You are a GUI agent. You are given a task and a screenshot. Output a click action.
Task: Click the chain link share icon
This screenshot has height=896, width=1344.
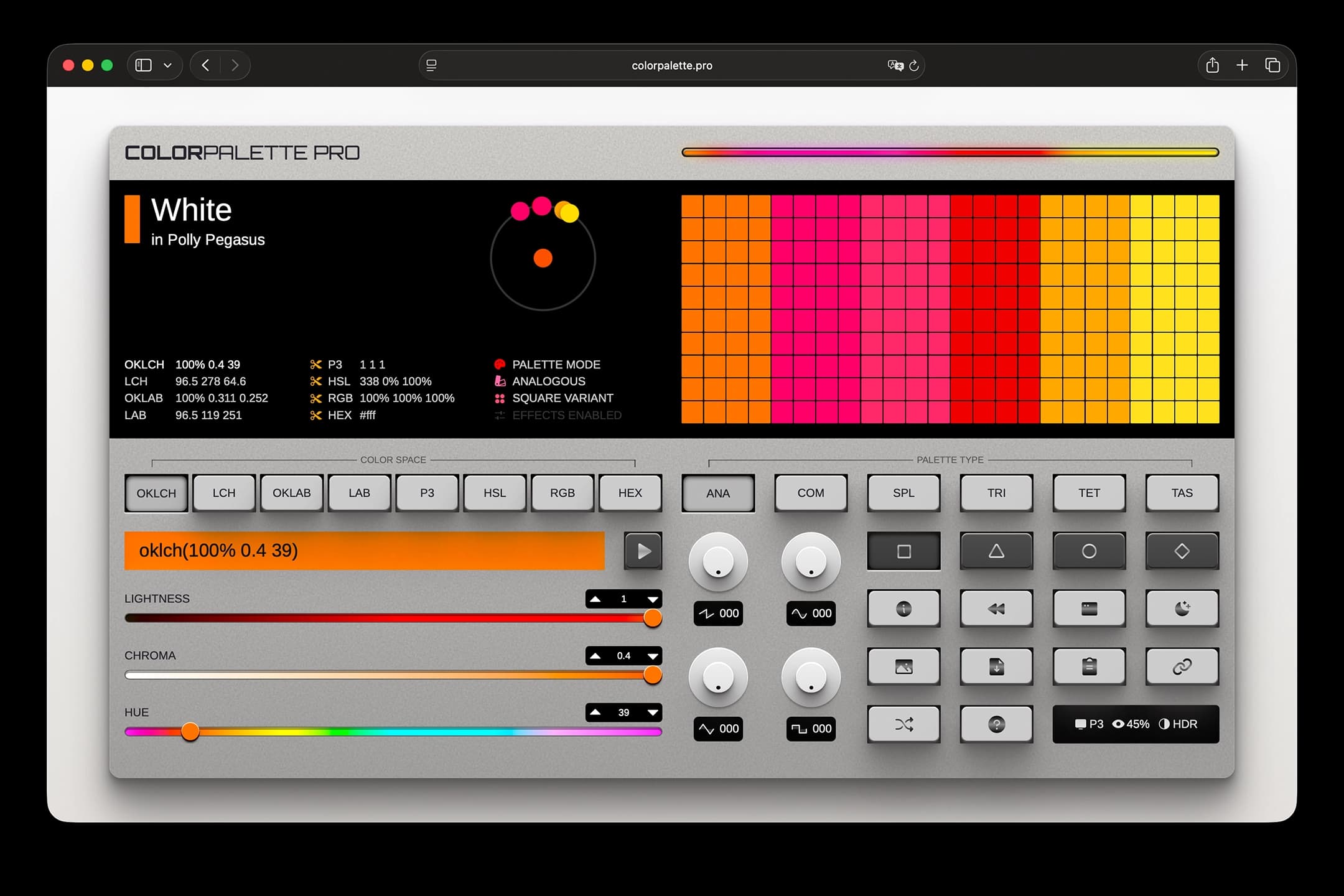[x=1182, y=666]
